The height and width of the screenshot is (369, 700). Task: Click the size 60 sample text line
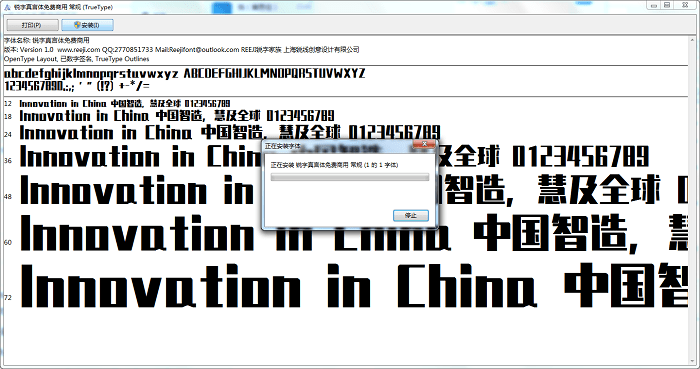[x=354, y=232]
